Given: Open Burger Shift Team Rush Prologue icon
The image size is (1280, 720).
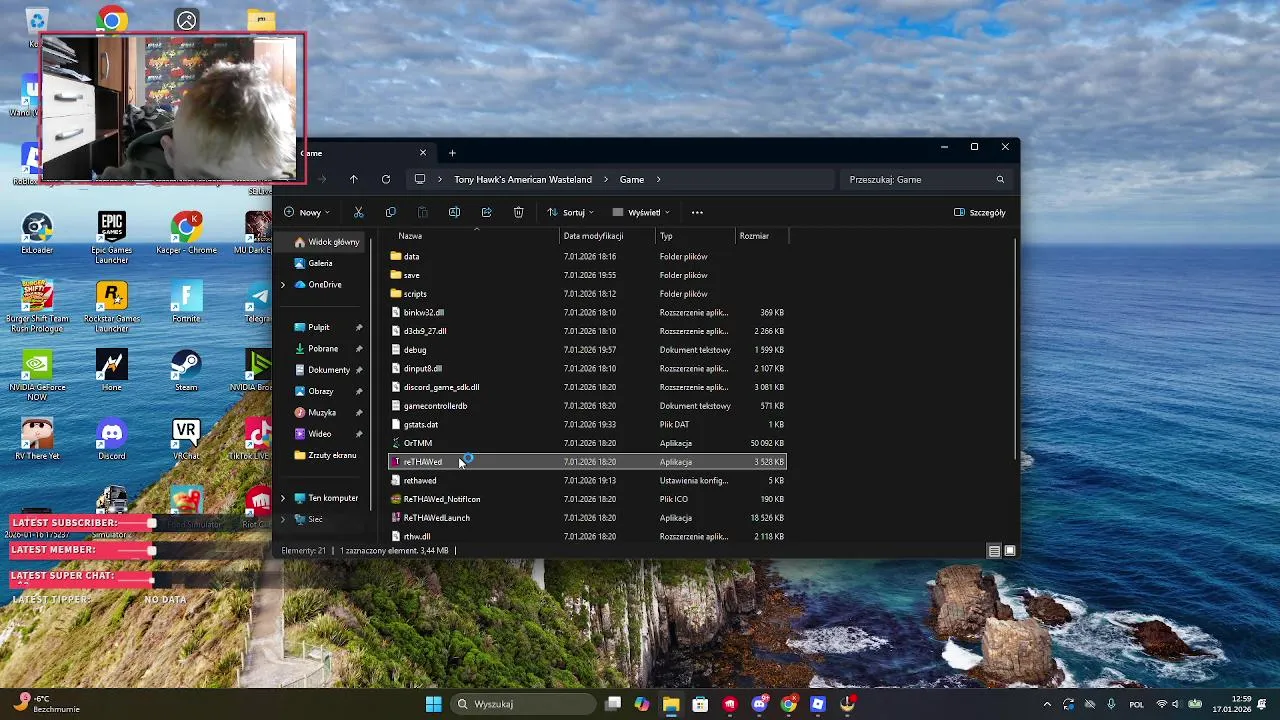Looking at the screenshot, I should pyautogui.click(x=37, y=306).
